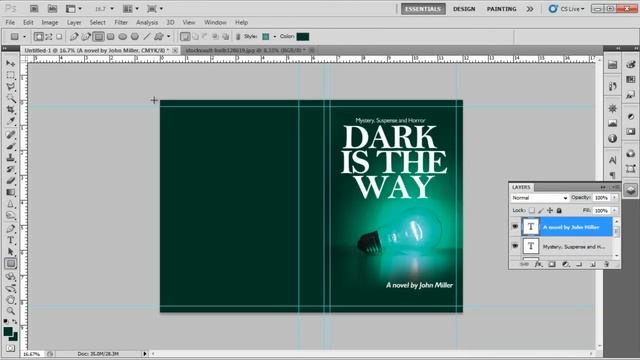Open the File menu

(10, 22)
